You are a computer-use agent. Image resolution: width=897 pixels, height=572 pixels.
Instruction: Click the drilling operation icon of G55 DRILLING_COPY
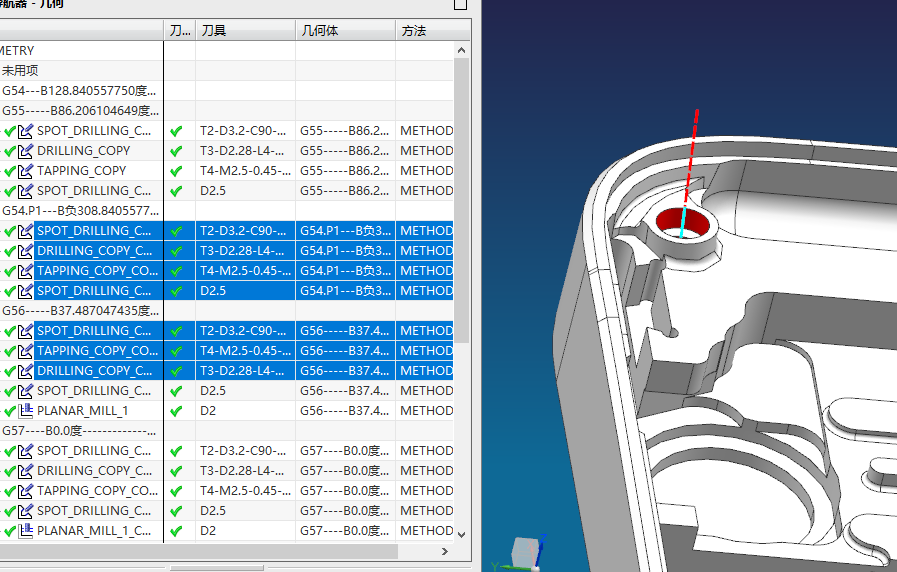(x=25, y=151)
